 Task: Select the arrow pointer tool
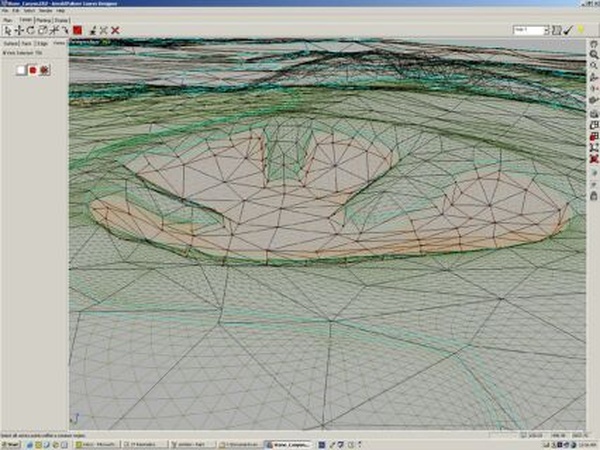6,31
